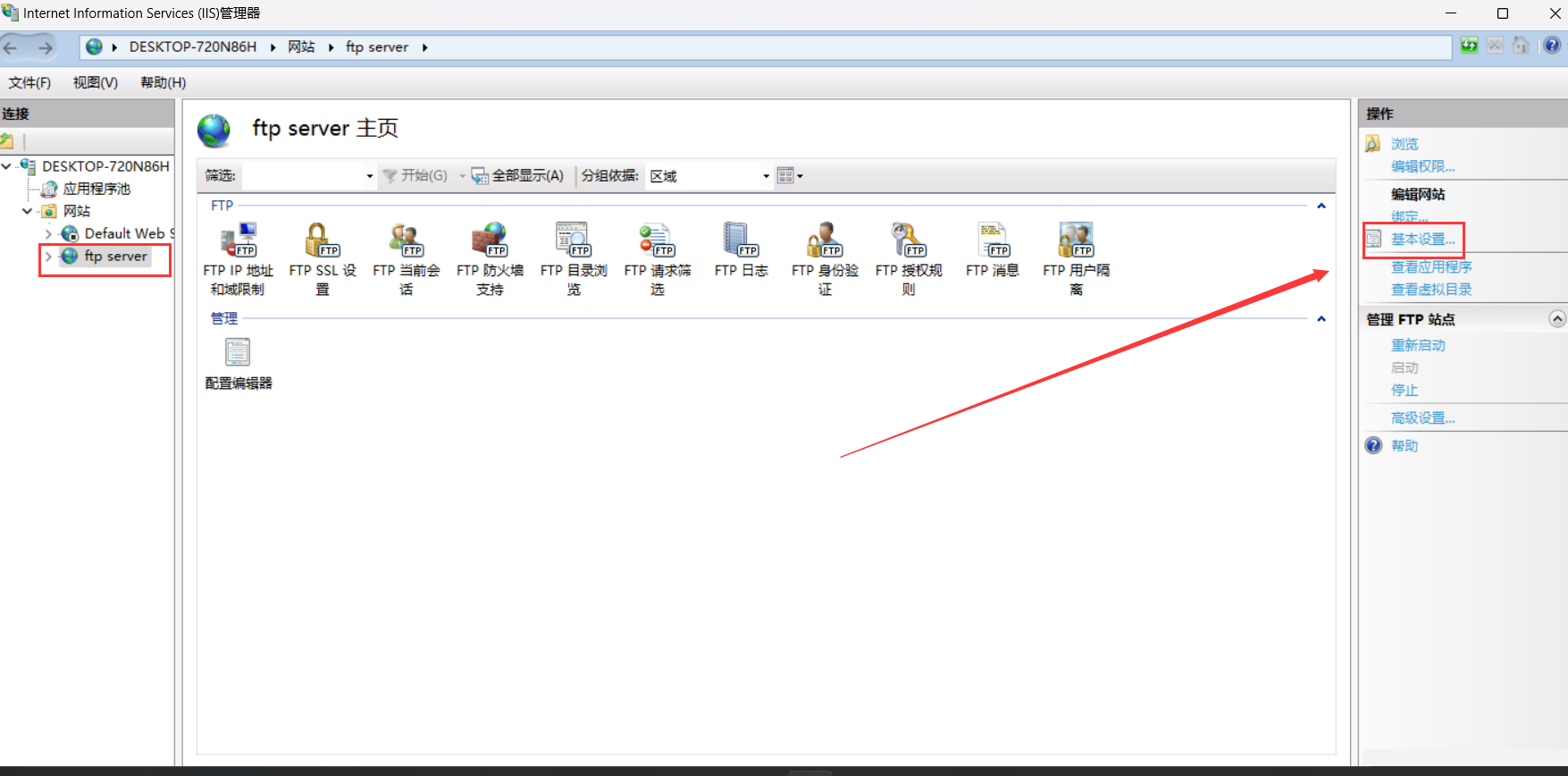Collapse the 管理 FTP 站点 actions section
The image size is (1568, 776).
pos(1557,319)
